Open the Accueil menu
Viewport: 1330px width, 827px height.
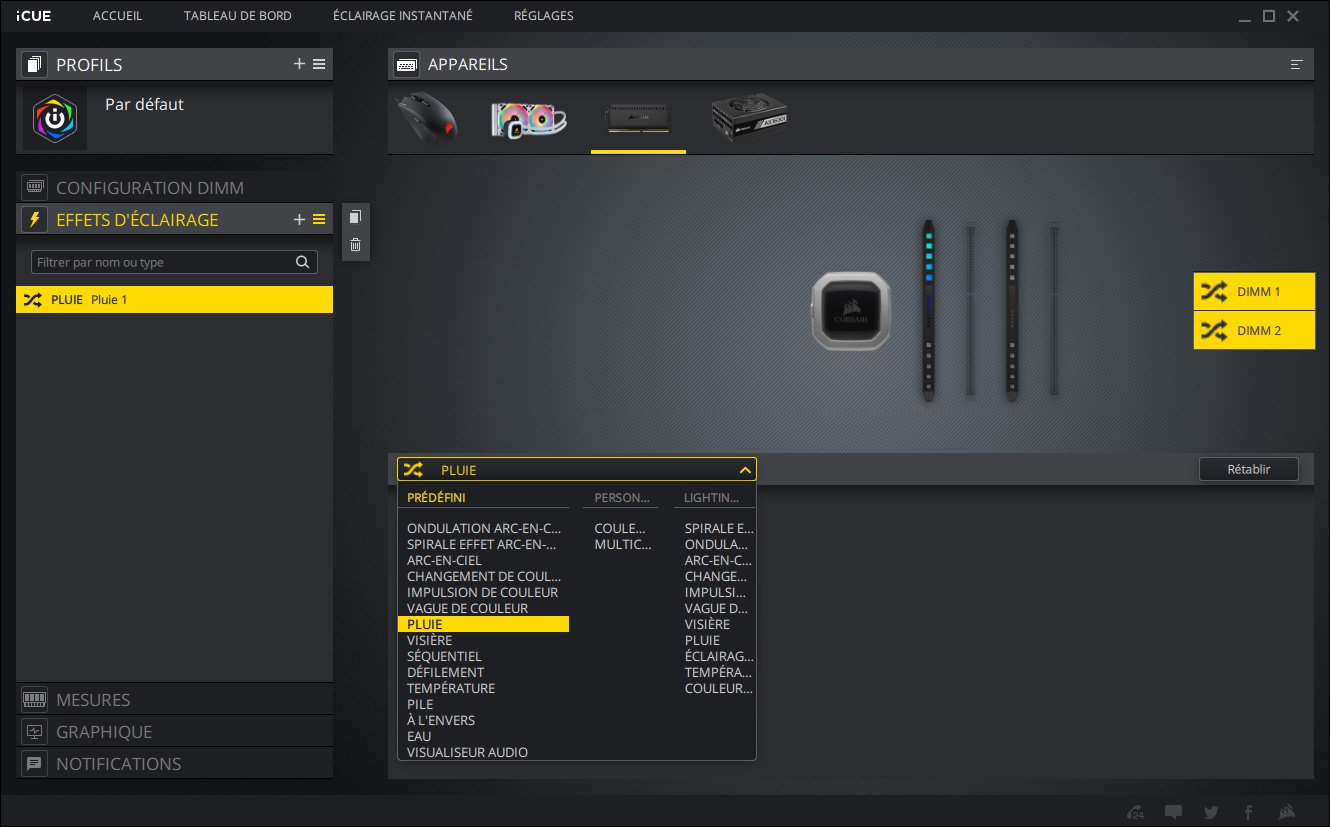point(117,16)
